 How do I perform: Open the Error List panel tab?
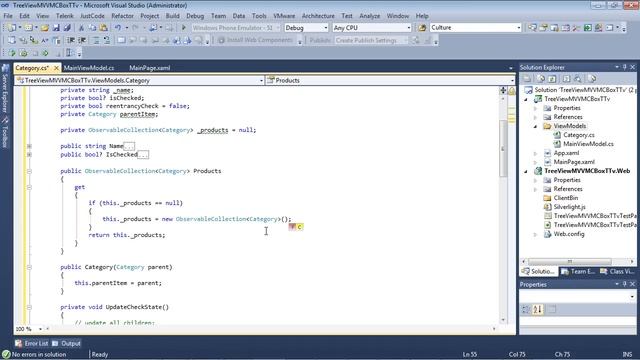pos(32,343)
